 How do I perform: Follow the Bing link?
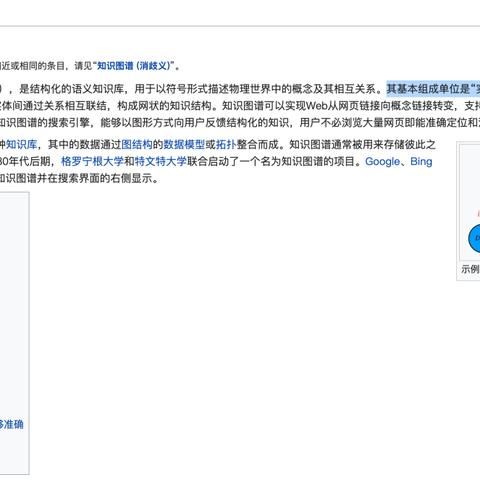click(421, 162)
